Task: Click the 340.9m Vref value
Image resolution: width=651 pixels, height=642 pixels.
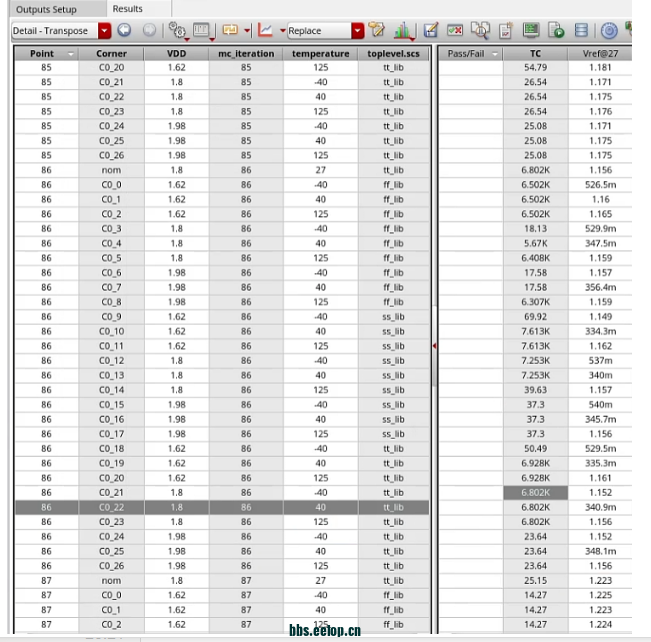Action: click(600, 507)
